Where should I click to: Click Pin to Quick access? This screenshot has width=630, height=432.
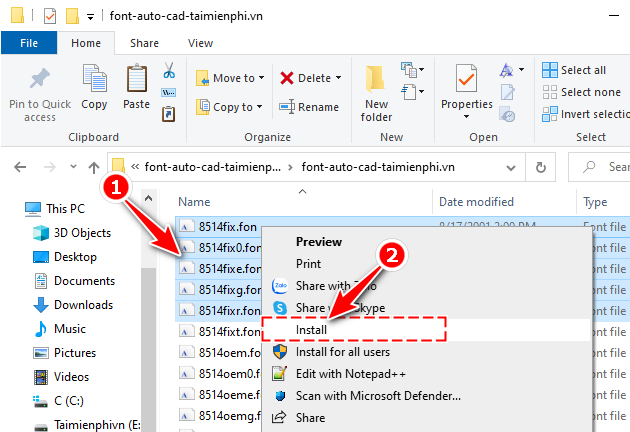coord(40,94)
